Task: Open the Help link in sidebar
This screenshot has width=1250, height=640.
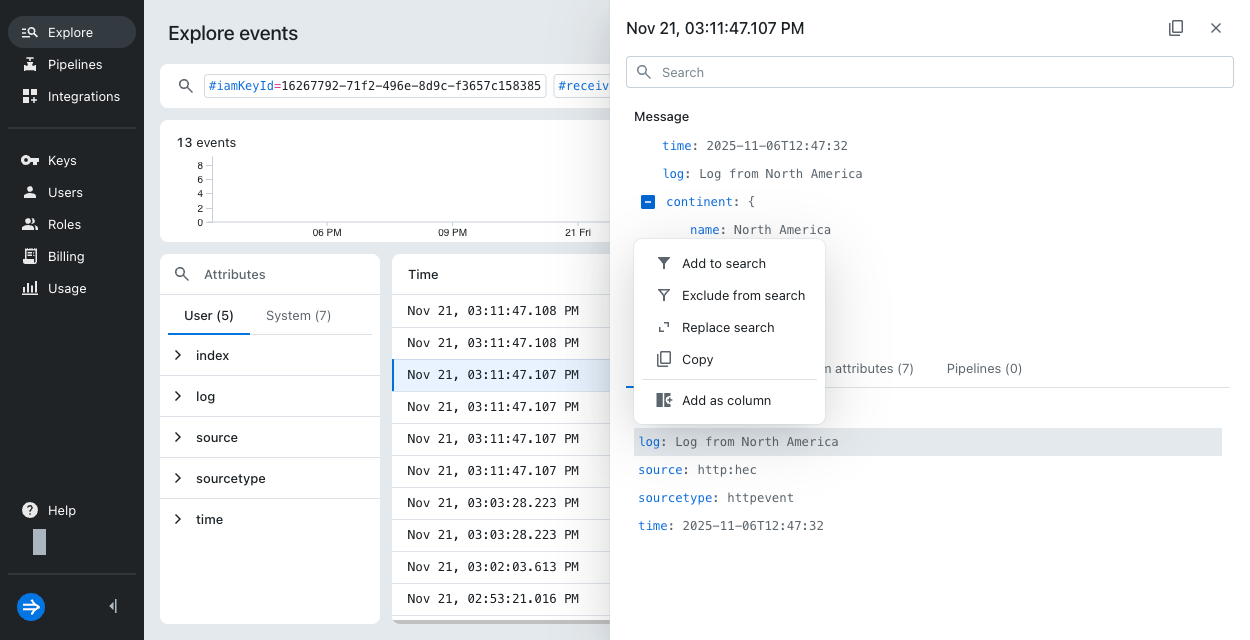Action: (x=61, y=511)
